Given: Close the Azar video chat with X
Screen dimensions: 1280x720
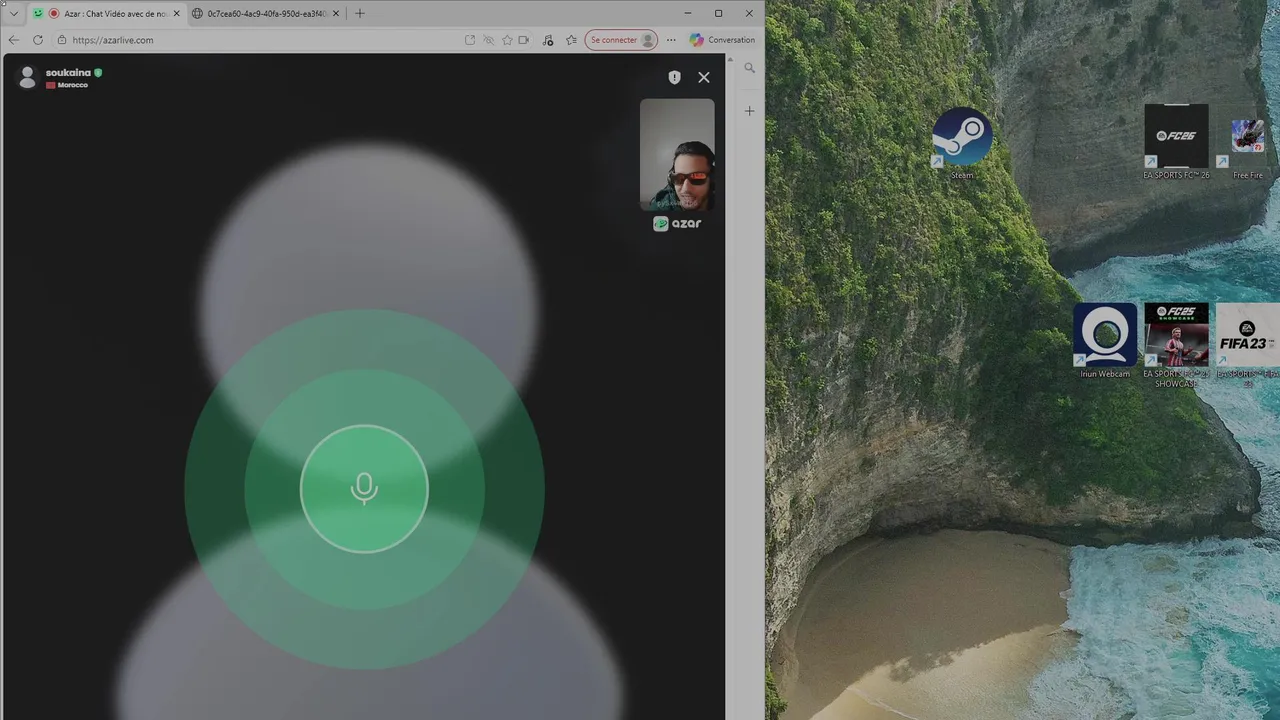Looking at the screenshot, I should click(x=704, y=77).
